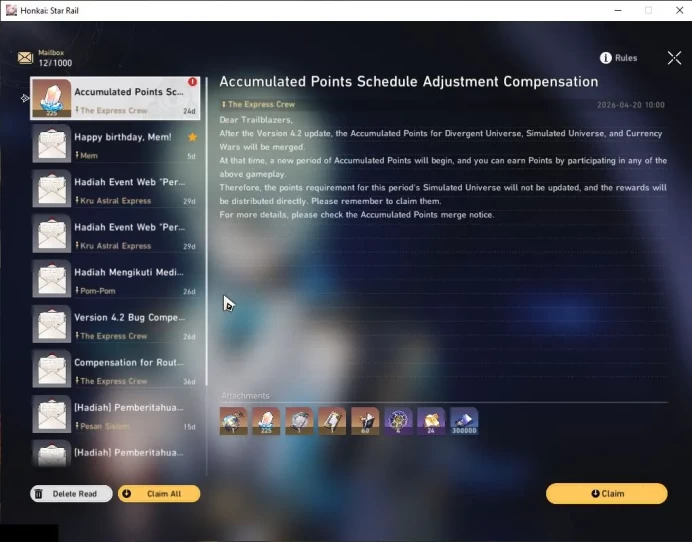The height and width of the screenshot is (542, 692).
Task: Open the Happy birthday, Mem! mail
Action: click(117, 143)
